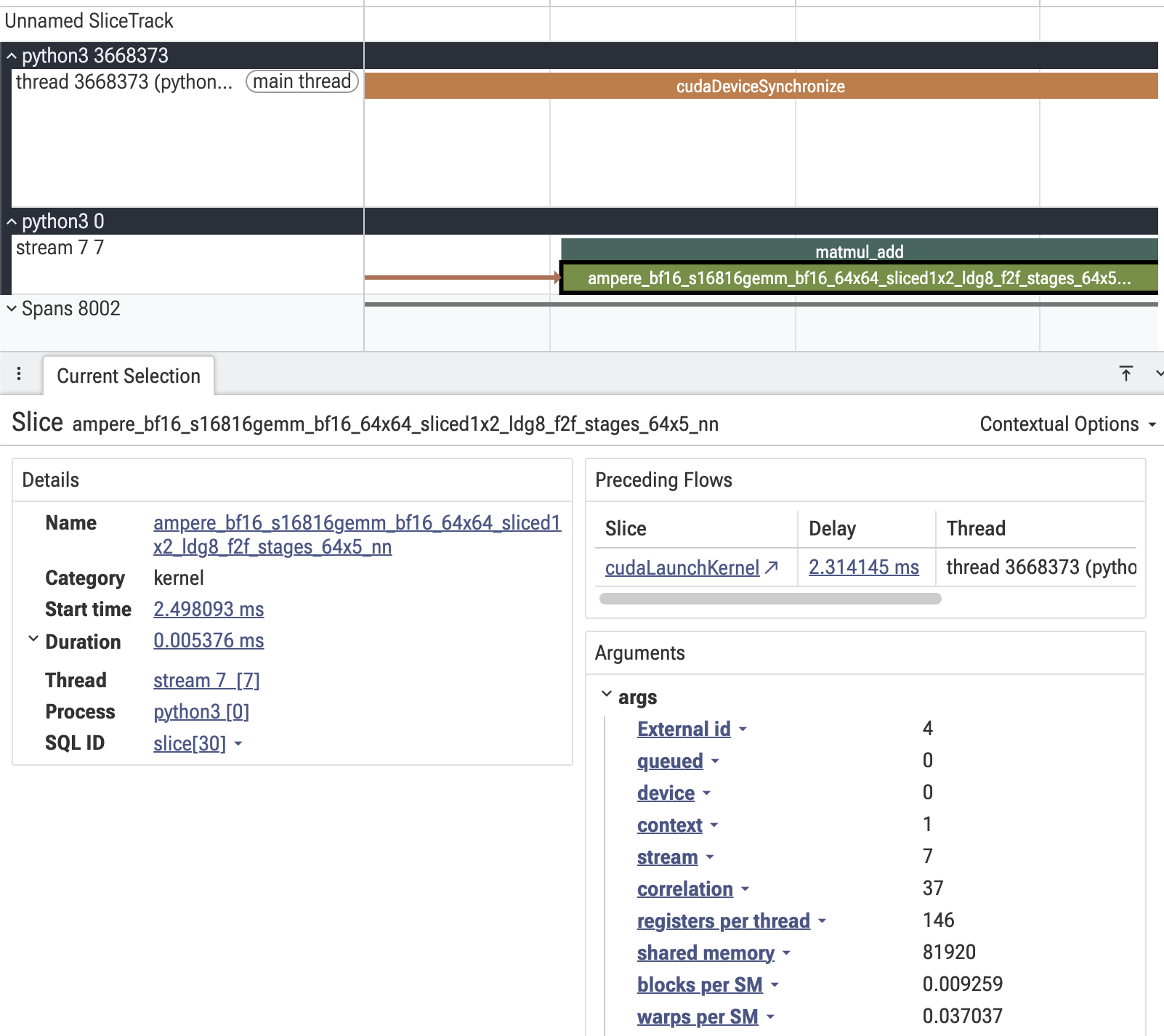Image resolution: width=1164 pixels, height=1036 pixels.
Task: Click the thread 3668373 cell in Preceding Flows
Action: [1041, 567]
